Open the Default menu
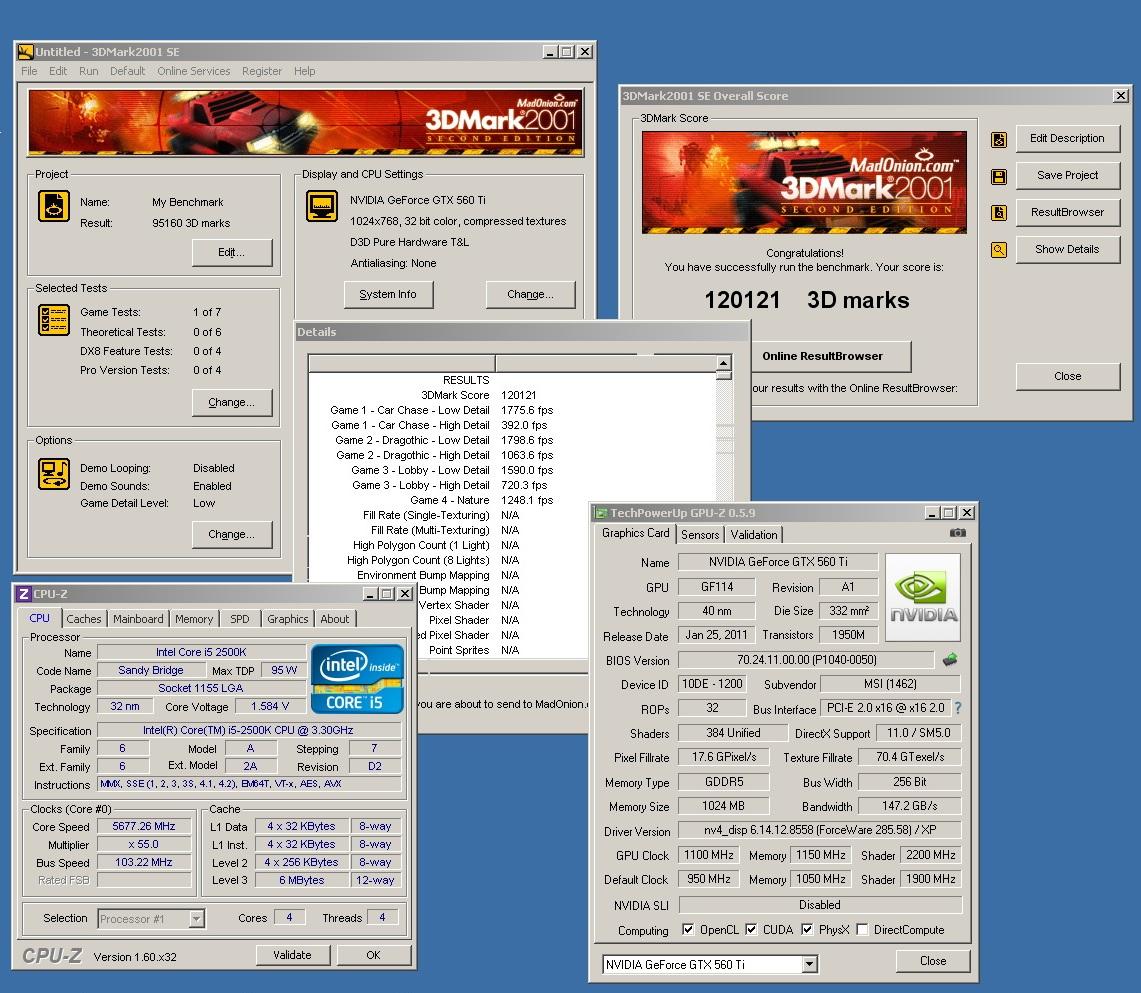This screenshot has width=1141, height=993. [x=127, y=71]
